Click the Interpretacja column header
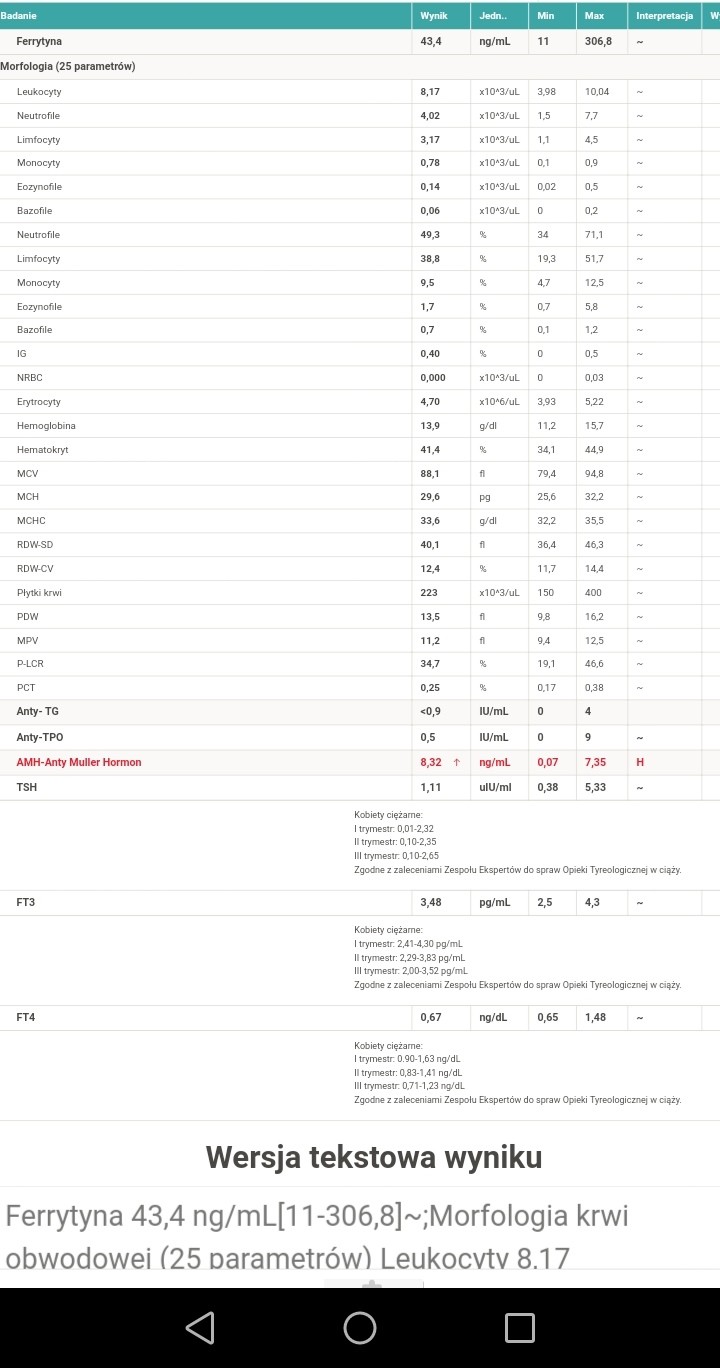720x1368 pixels. 664,16
